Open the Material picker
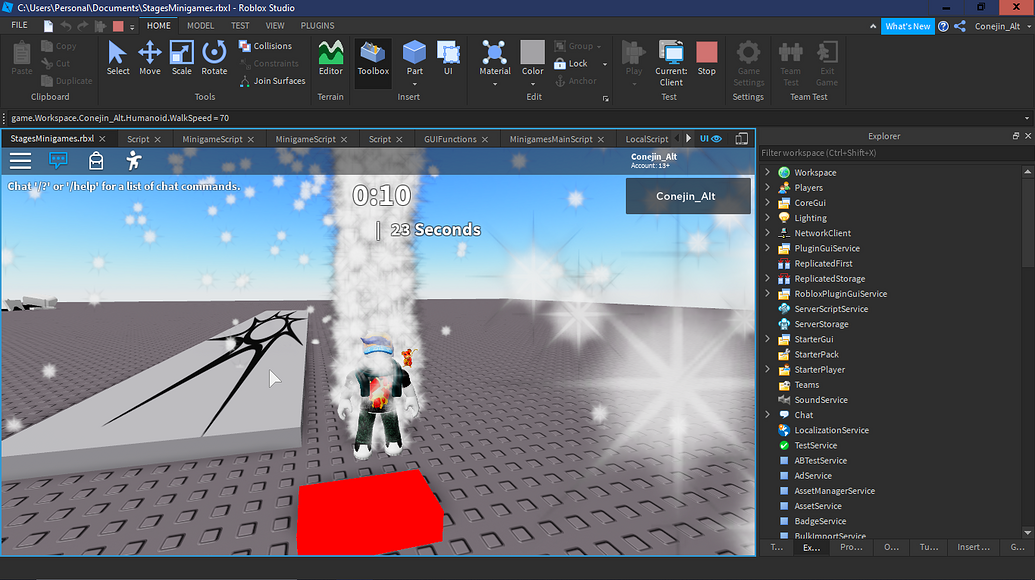This screenshot has width=1035, height=580. pyautogui.click(x=495, y=58)
